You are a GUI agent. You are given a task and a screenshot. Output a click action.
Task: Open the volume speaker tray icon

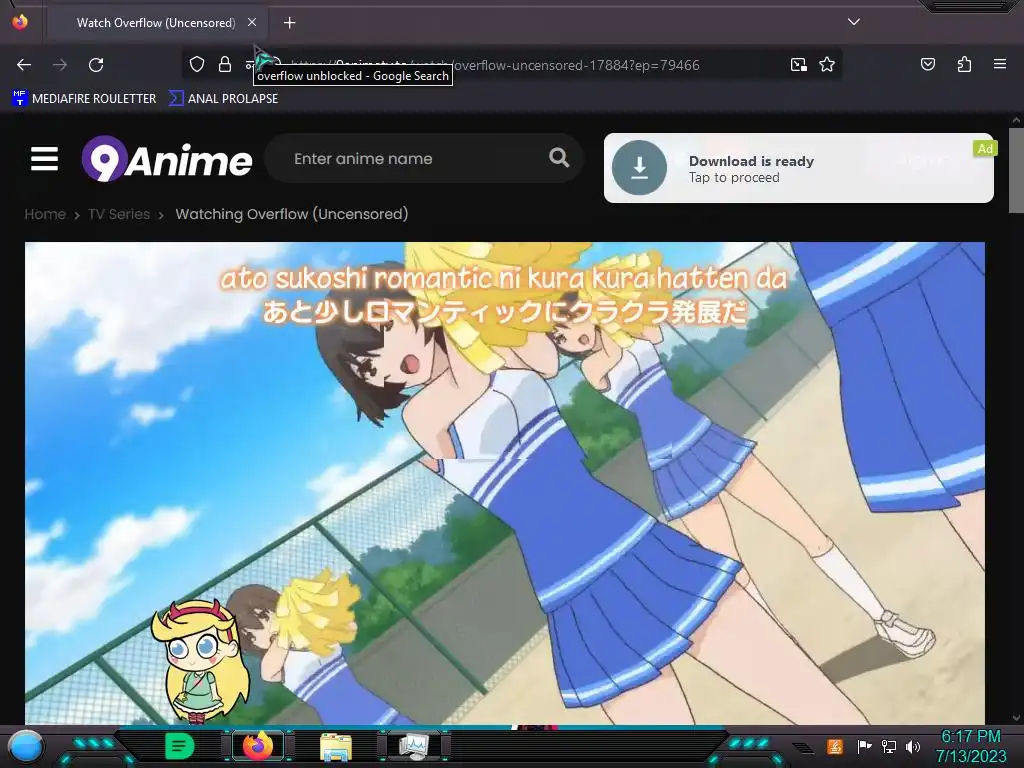[912, 746]
